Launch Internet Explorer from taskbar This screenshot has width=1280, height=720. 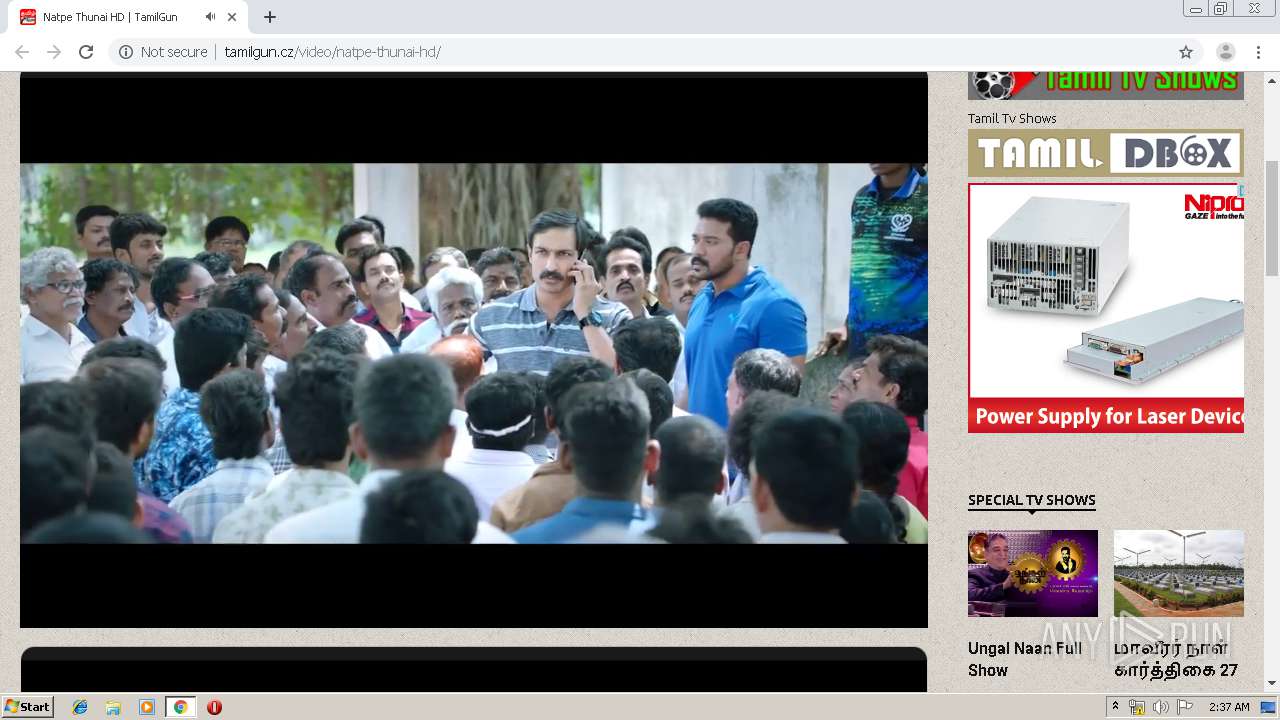tap(80, 707)
